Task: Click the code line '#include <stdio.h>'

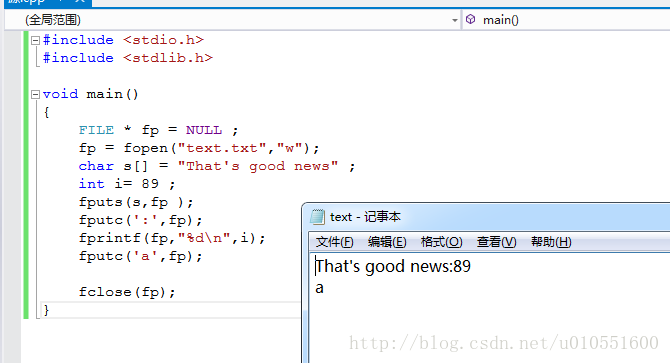Action: click(x=123, y=40)
